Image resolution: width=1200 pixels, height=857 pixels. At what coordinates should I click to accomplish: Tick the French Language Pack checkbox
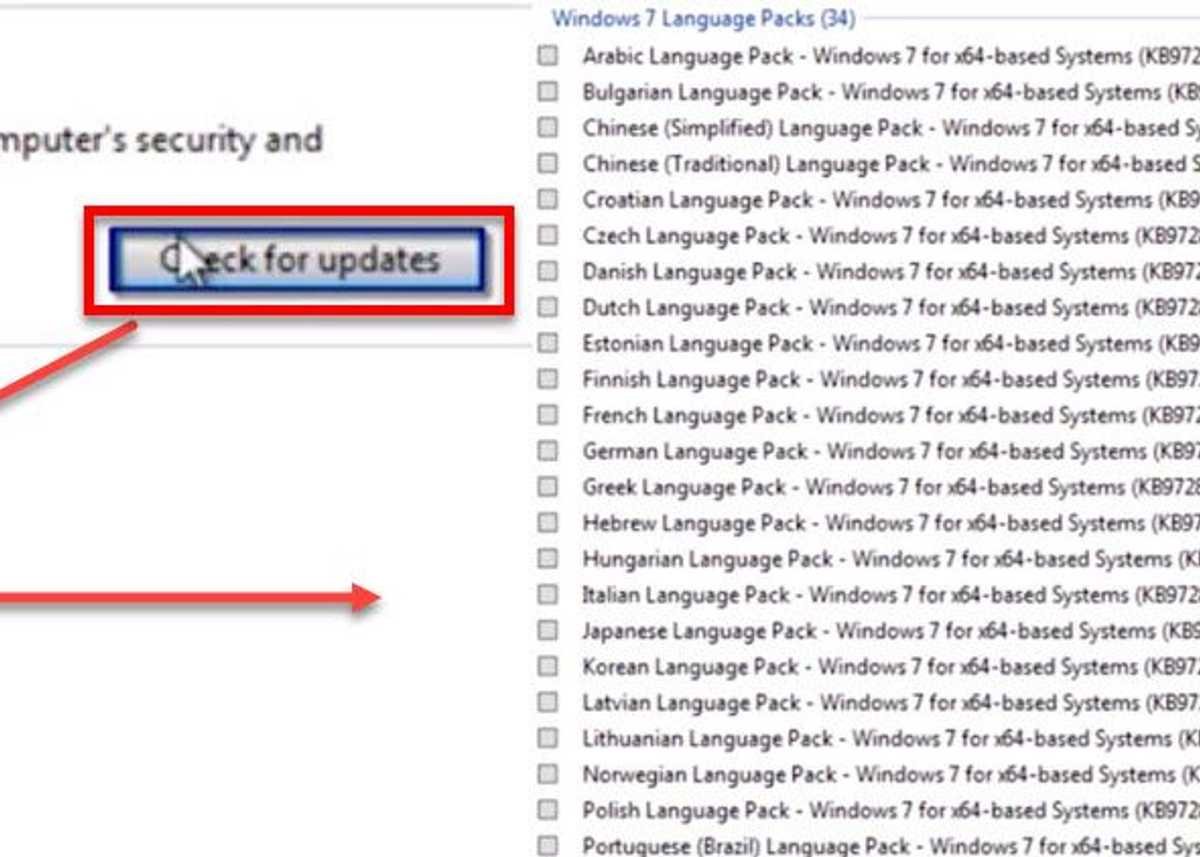[x=547, y=415]
